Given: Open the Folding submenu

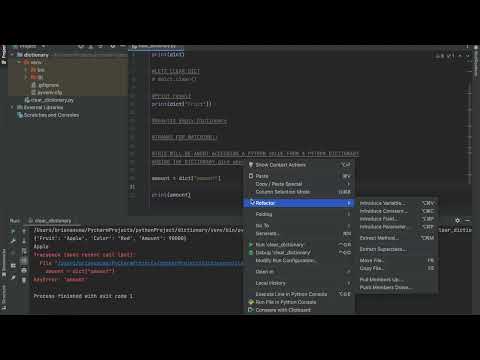Looking at the screenshot, I should [299, 214].
